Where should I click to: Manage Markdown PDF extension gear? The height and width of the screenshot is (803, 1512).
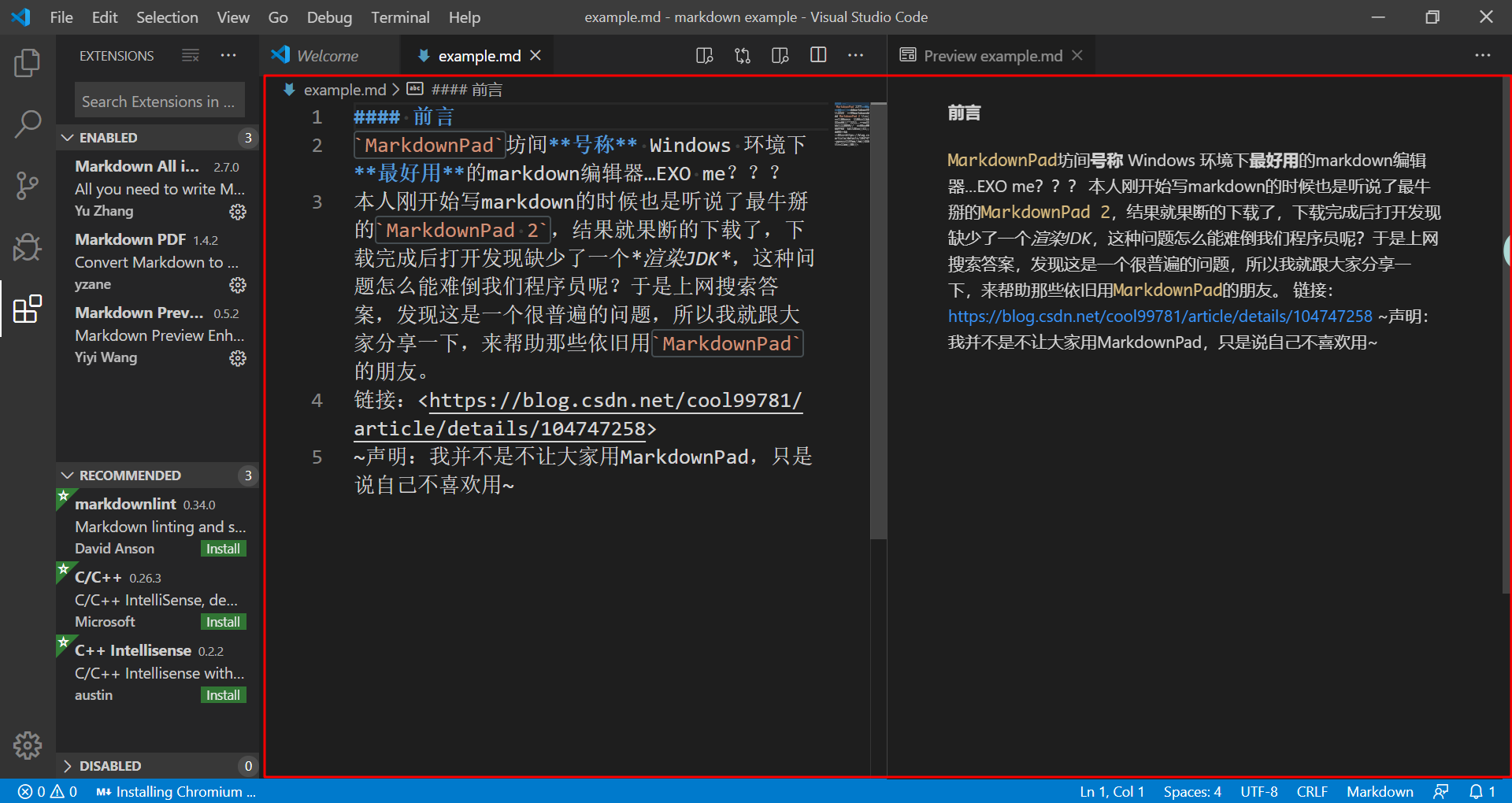point(238,285)
